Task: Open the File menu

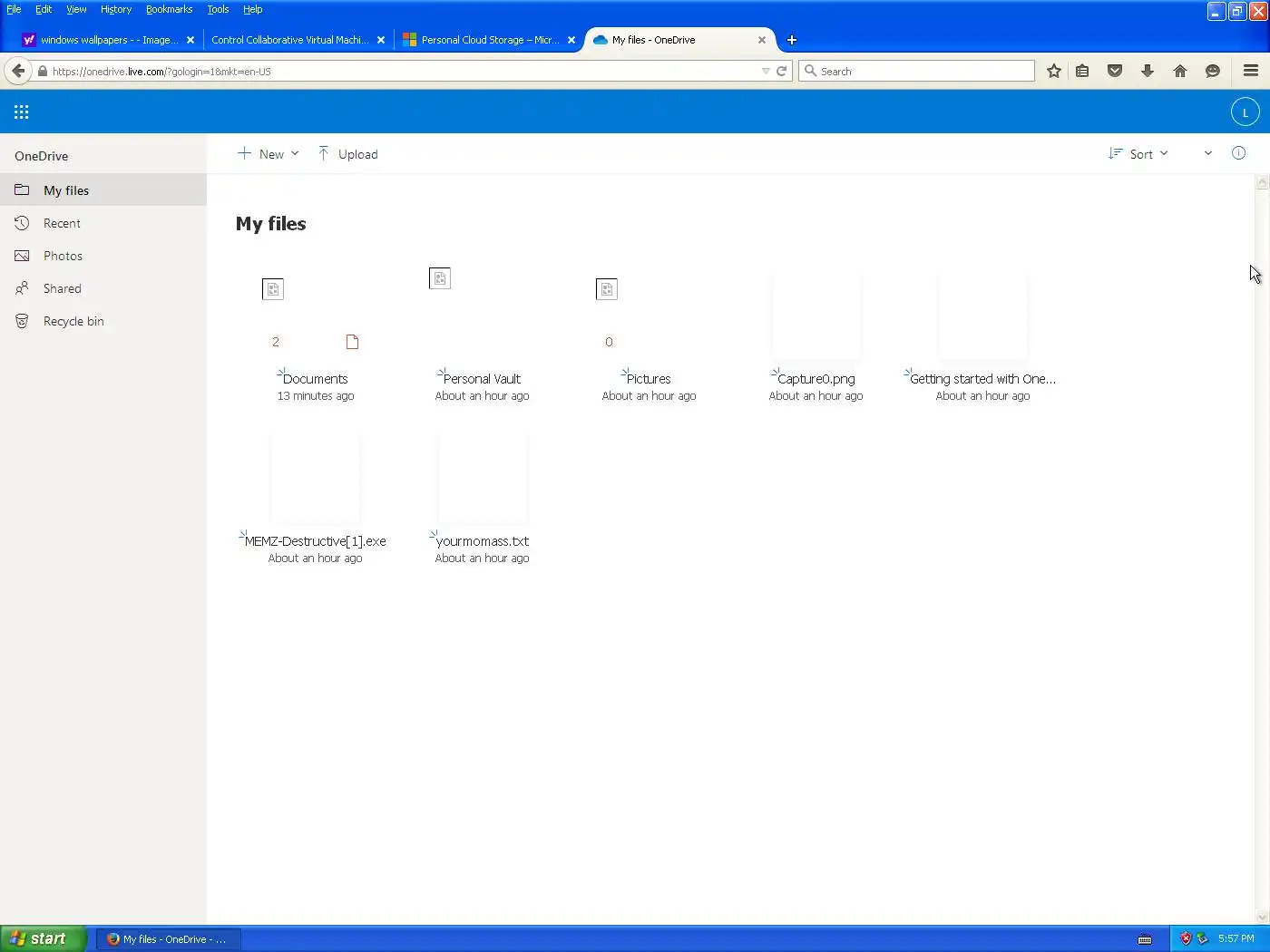Action: (14, 9)
